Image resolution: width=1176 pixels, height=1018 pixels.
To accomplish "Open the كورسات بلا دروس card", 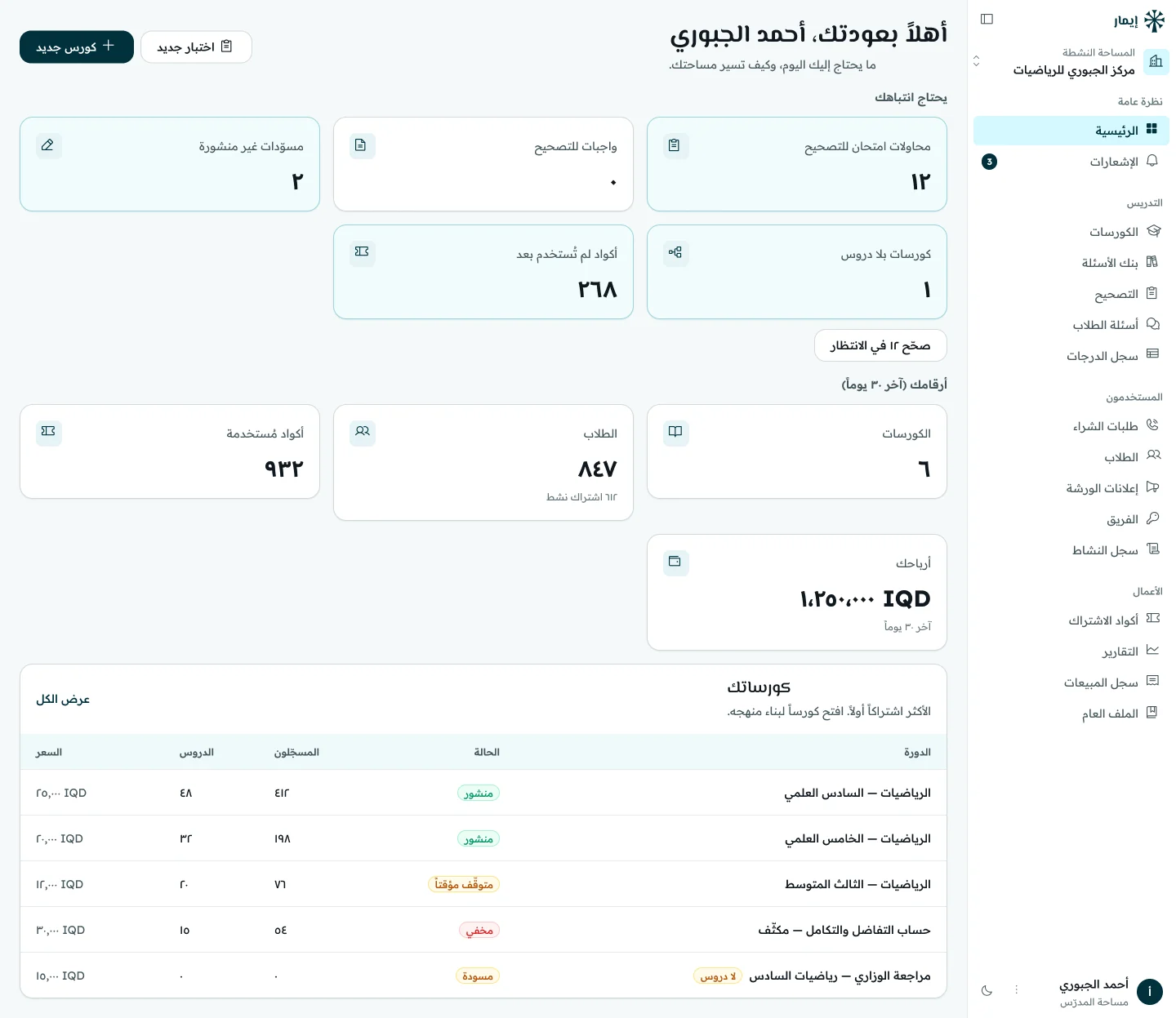I will click(x=797, y=272).
